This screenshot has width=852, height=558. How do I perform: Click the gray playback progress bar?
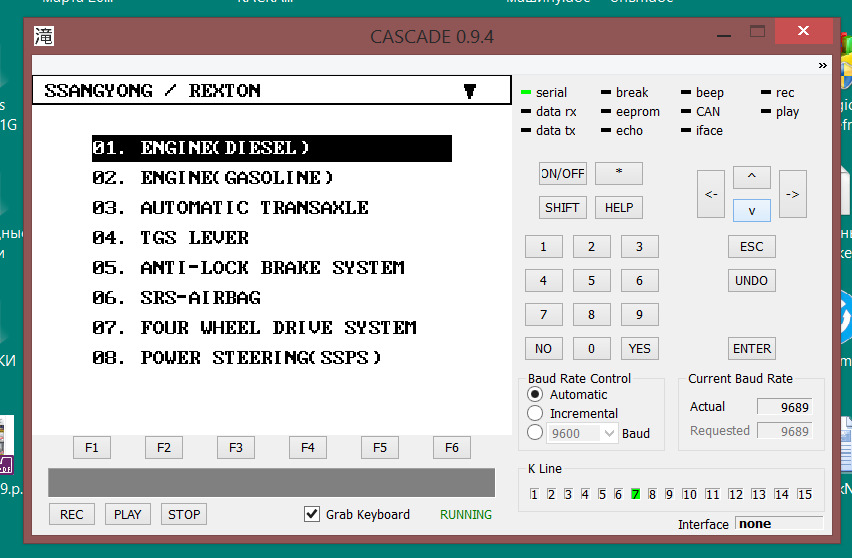272,482
